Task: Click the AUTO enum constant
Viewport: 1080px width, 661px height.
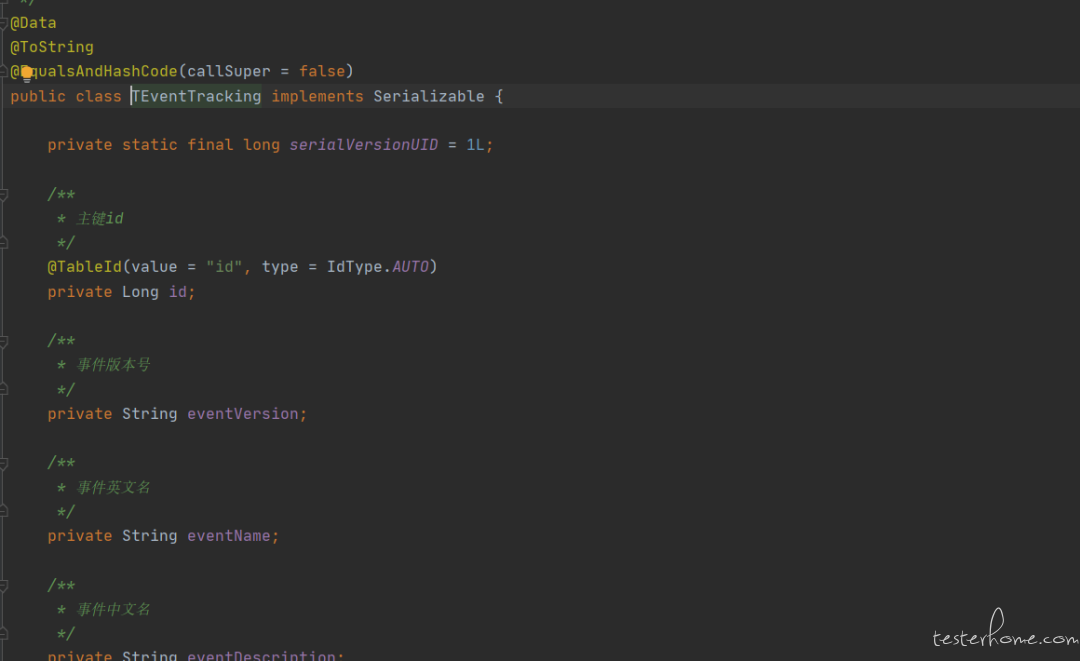Action: (410, 266)
